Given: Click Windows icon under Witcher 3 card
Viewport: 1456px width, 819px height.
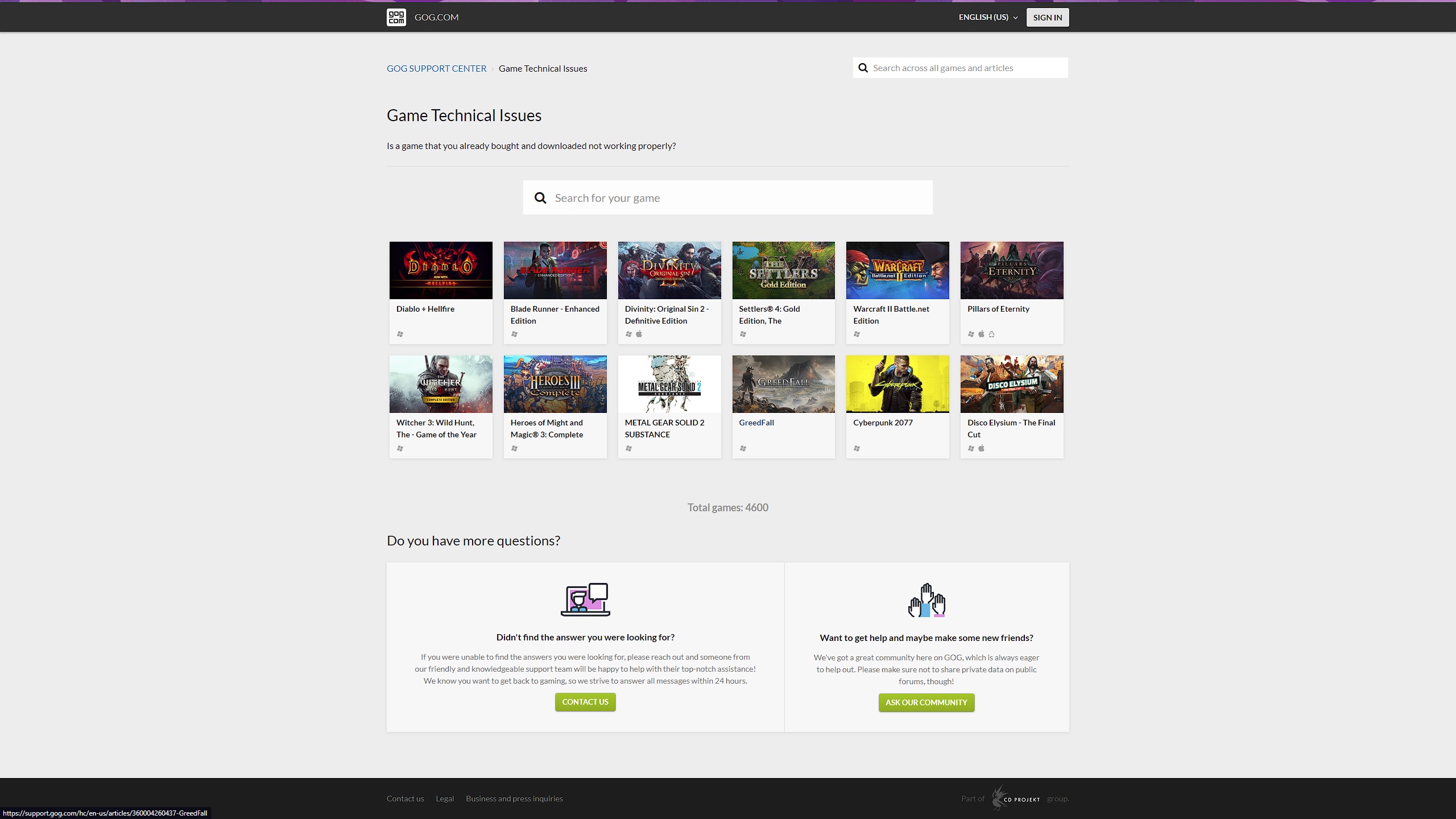Looking at the screenshot, I should click(x=400, y=448).
